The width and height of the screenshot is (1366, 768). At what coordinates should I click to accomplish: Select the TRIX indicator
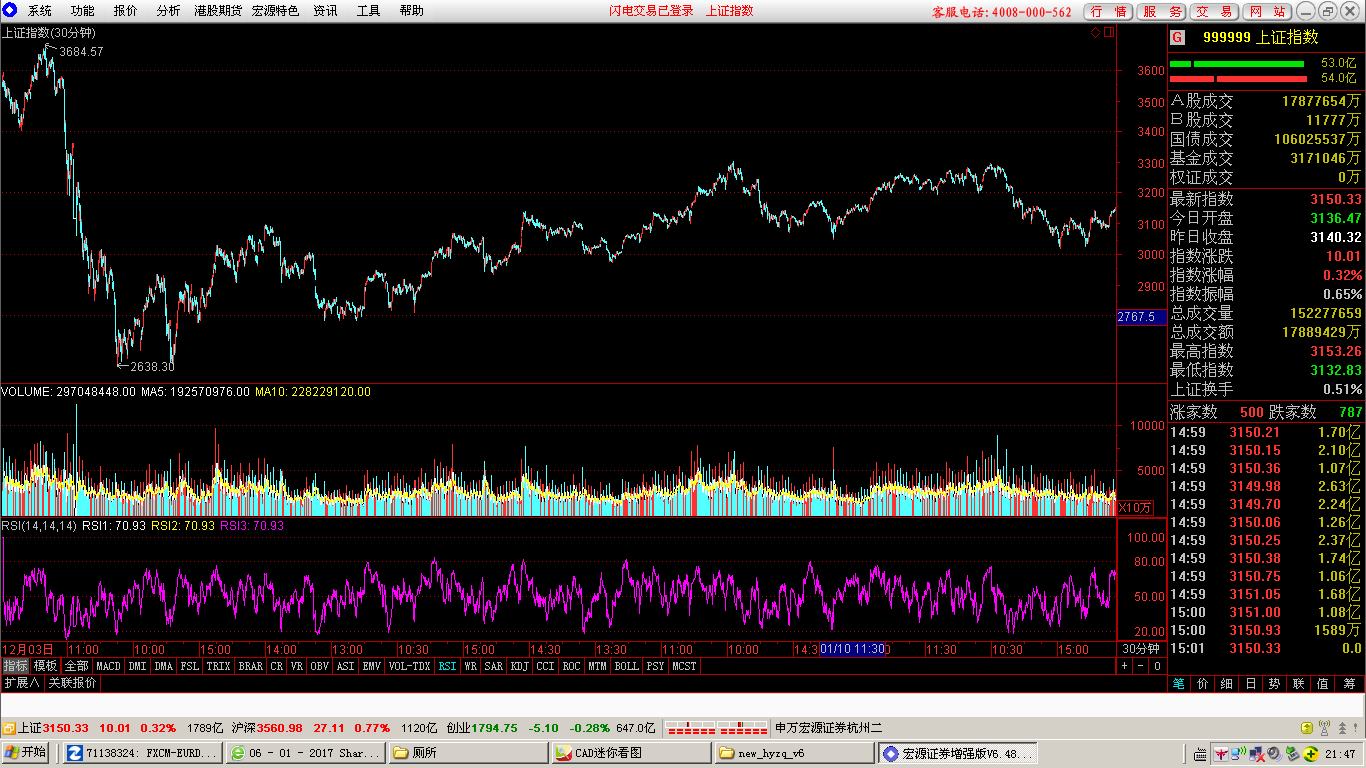click(x=219, y=666)
